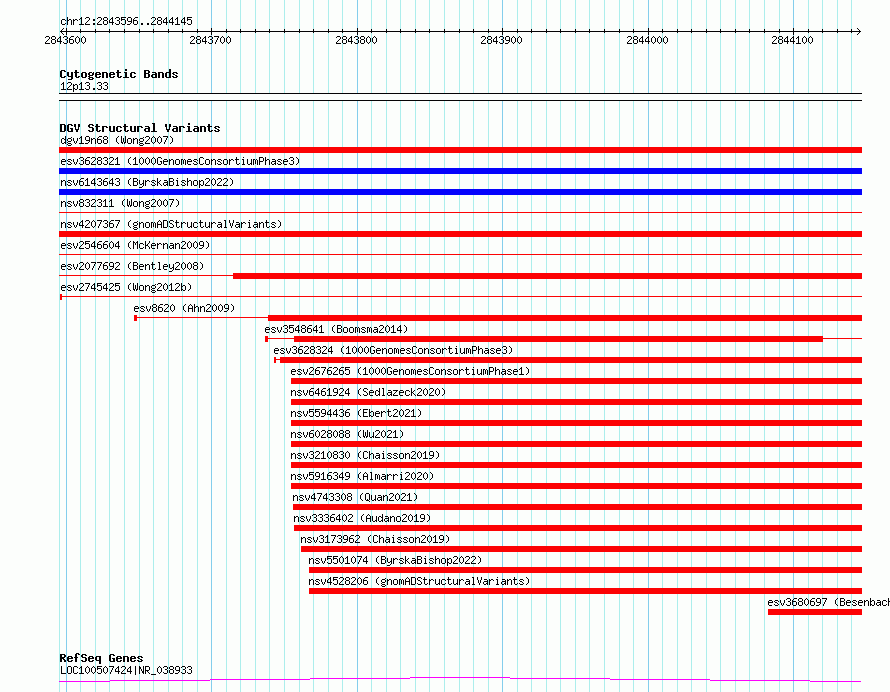Click the thick red bar under esv2077692
The width and height of the screenshot is (890, 692).
(548, 276)
